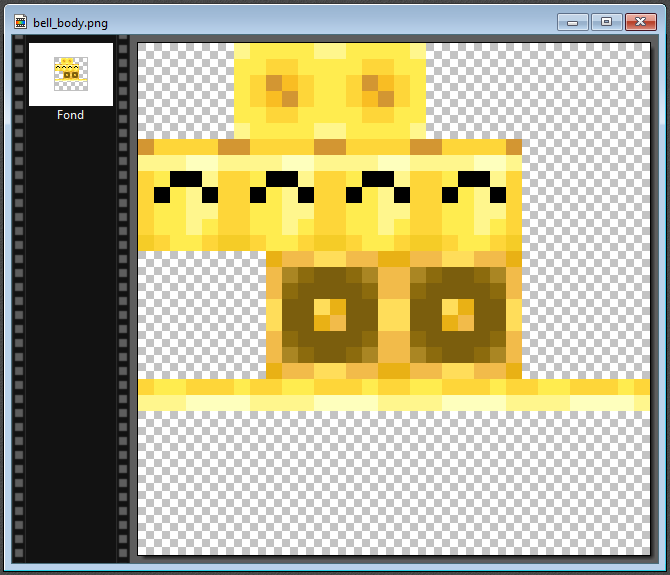Screen dimensions: 670x575
Task: Click the bell_body.png document icon
Action: (x=20, y=22)
